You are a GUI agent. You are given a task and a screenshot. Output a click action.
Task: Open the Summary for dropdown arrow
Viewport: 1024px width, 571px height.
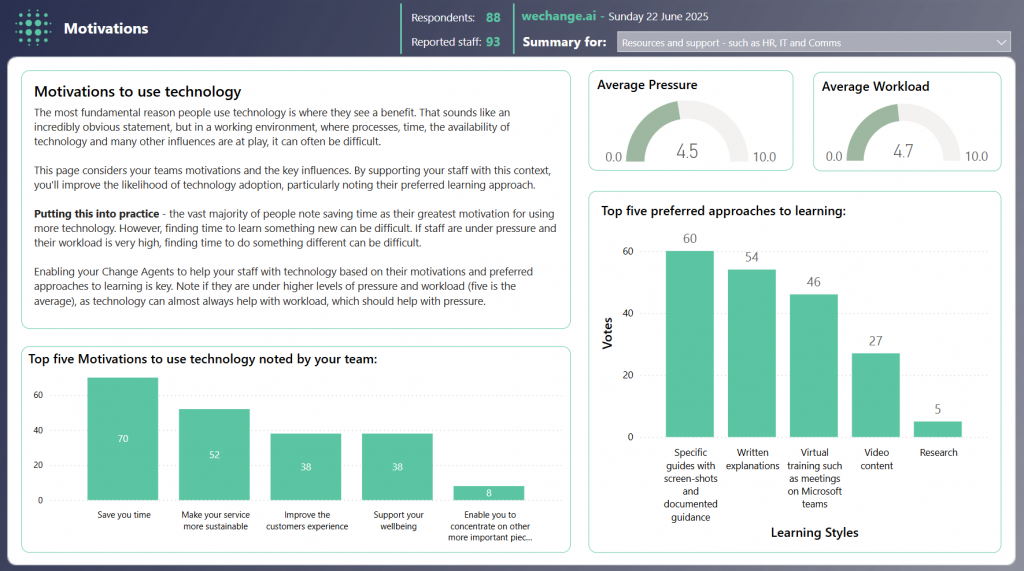(x=1002, y=42)
